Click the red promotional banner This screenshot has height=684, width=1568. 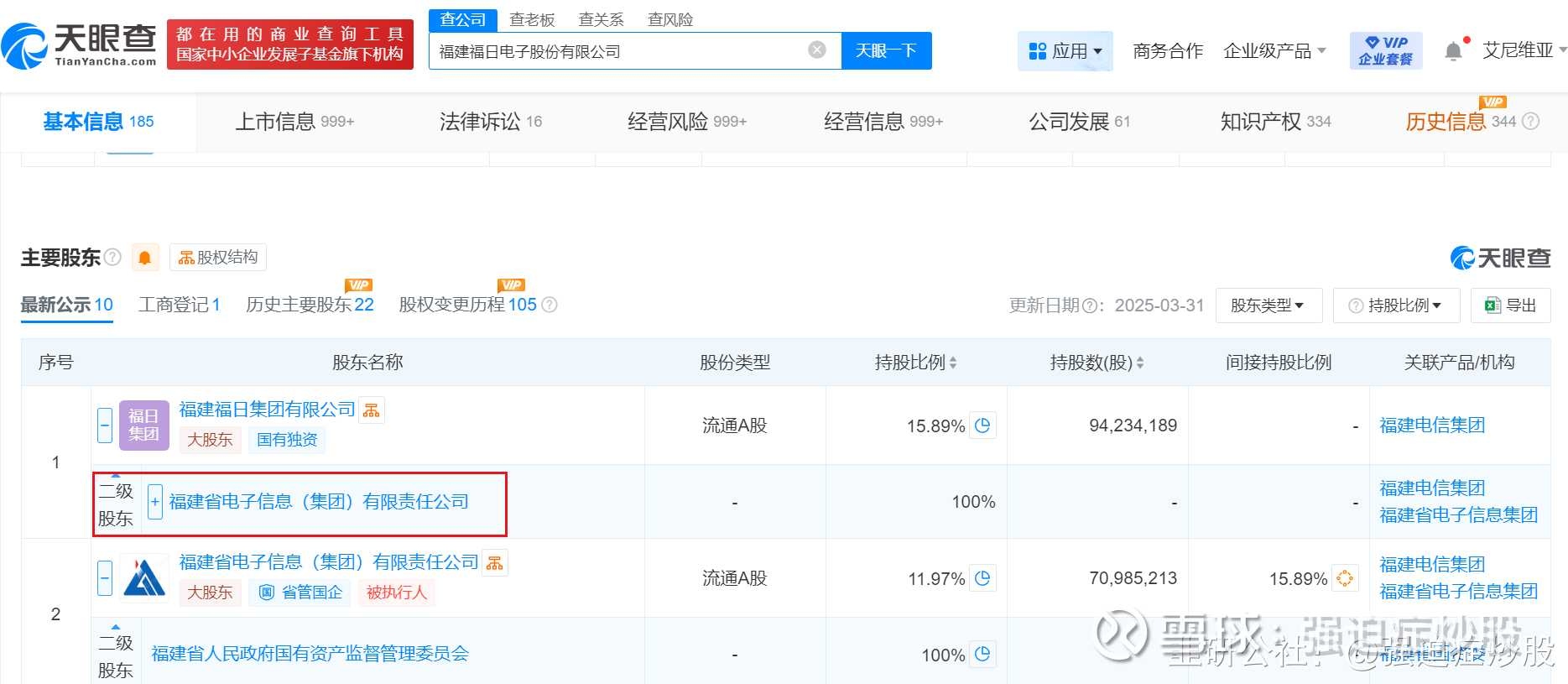click(290, 44)
